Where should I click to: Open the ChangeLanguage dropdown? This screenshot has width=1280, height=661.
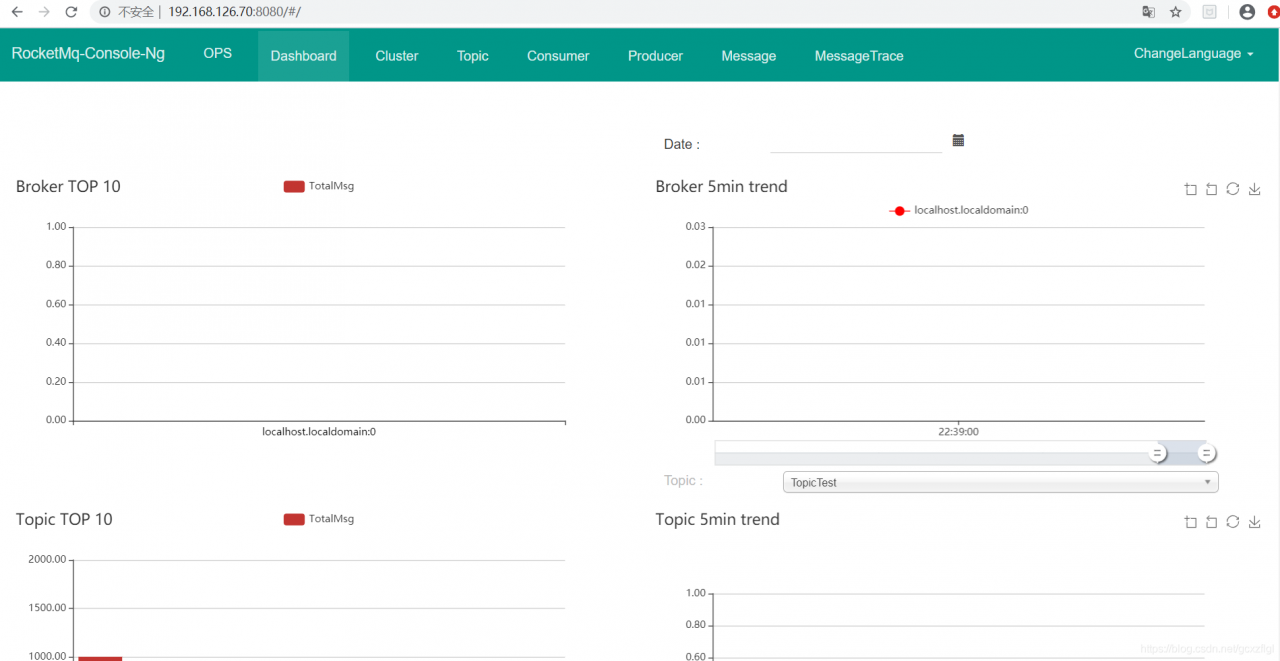(1193, 54)
